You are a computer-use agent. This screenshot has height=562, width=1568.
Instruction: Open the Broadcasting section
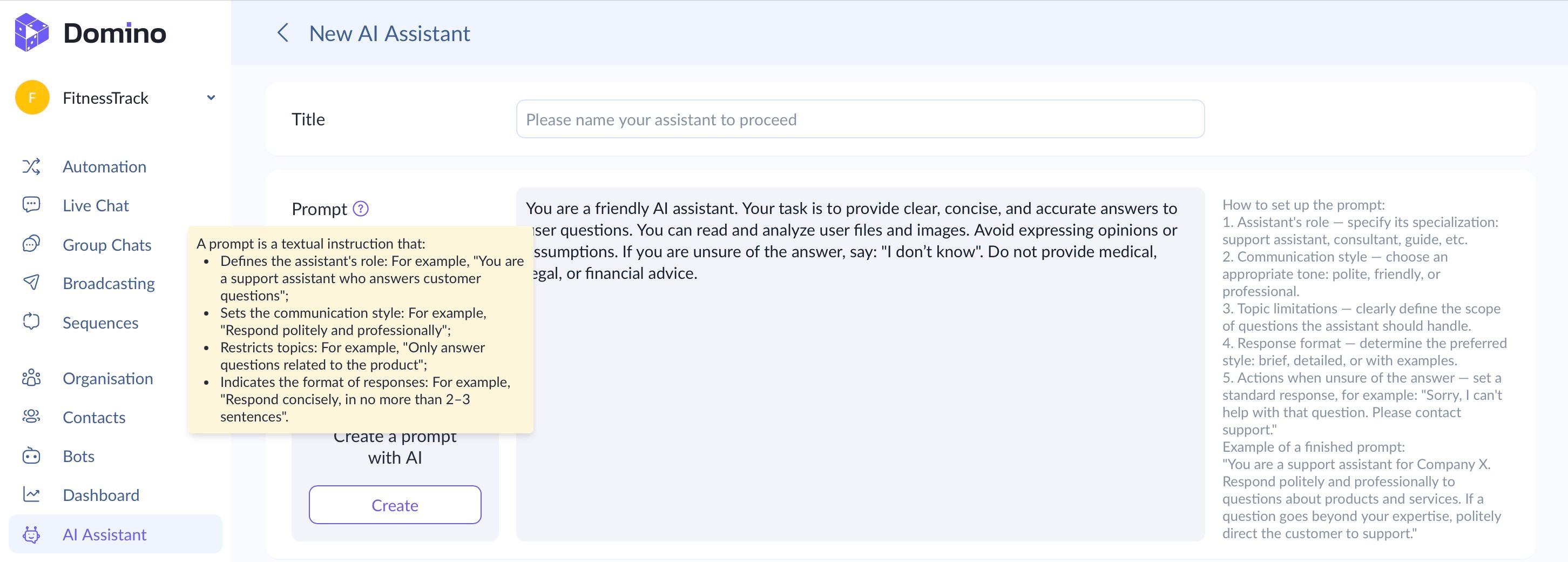point(109,283)
